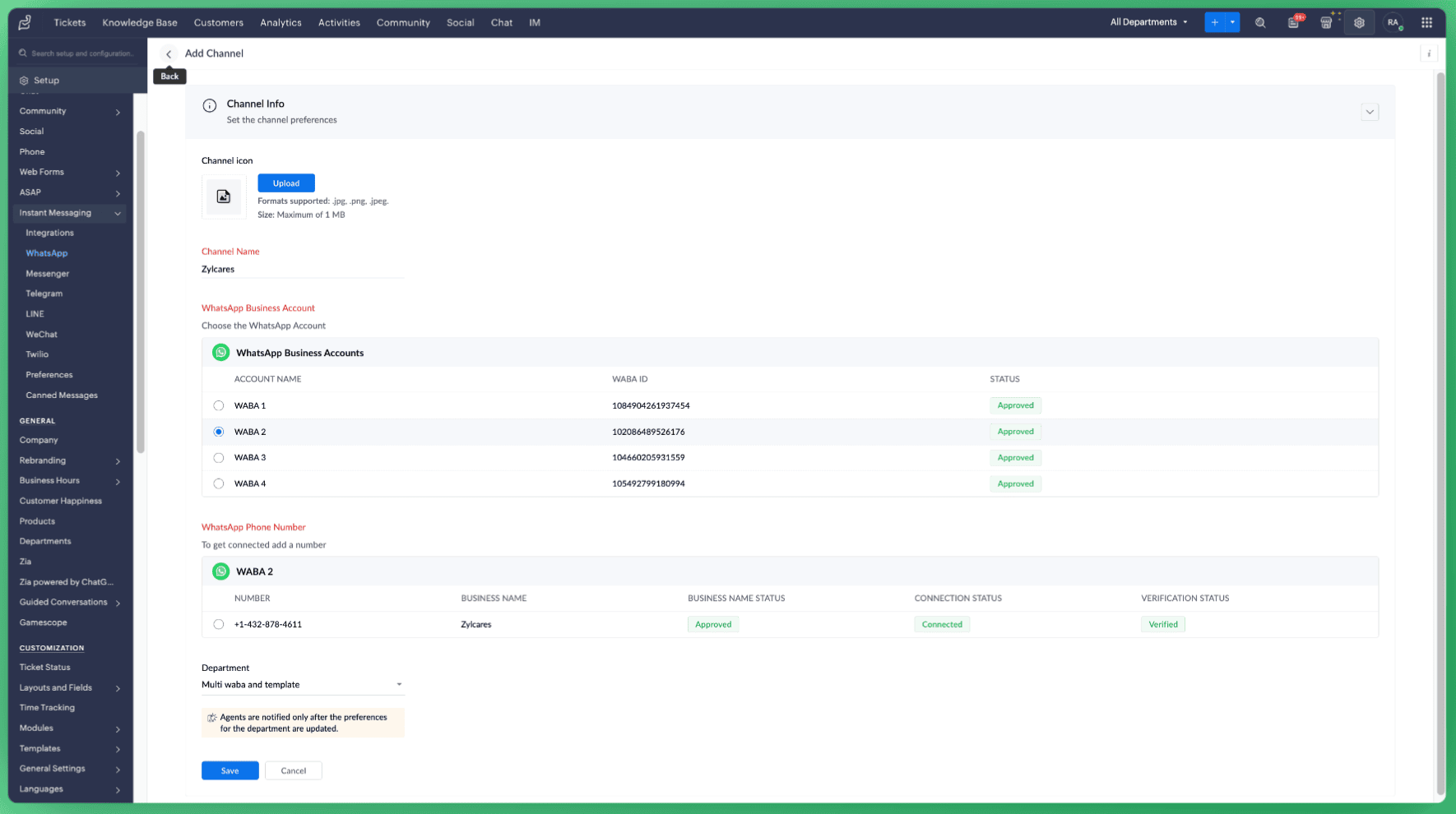Open the add-new dropdown arrow beside plus

pyautogui.click(x=1232, y=22)
